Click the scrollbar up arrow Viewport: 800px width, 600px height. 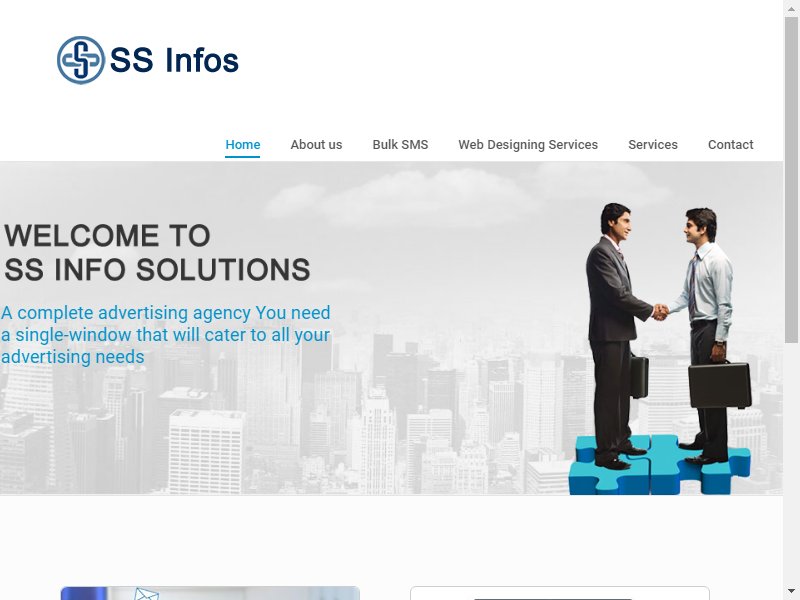click(x=791, y=8)
